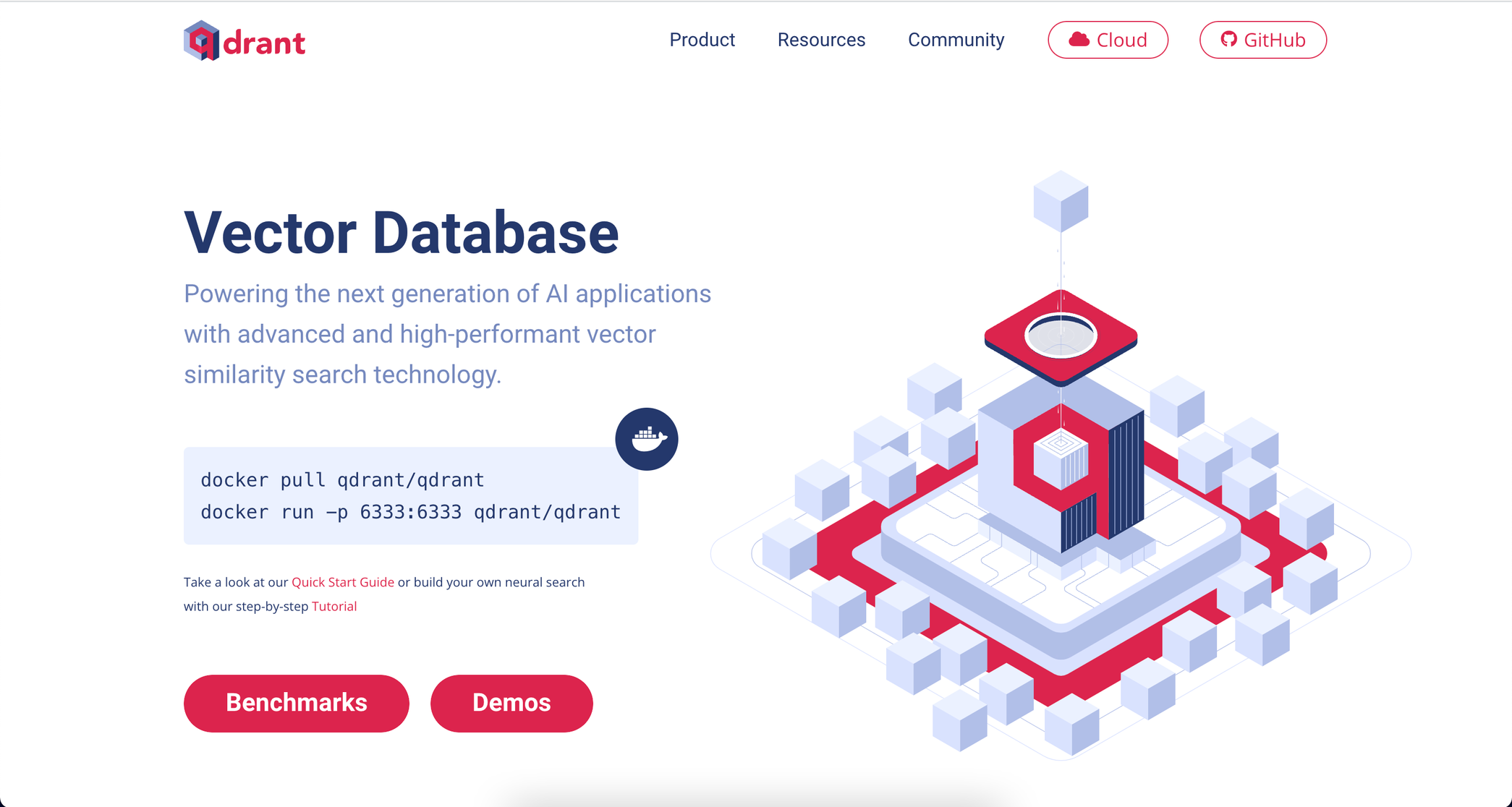The image size is (1512, 807).
Task: Click the Qdrant hexagon logo icon
Action: tap(201, 40)
